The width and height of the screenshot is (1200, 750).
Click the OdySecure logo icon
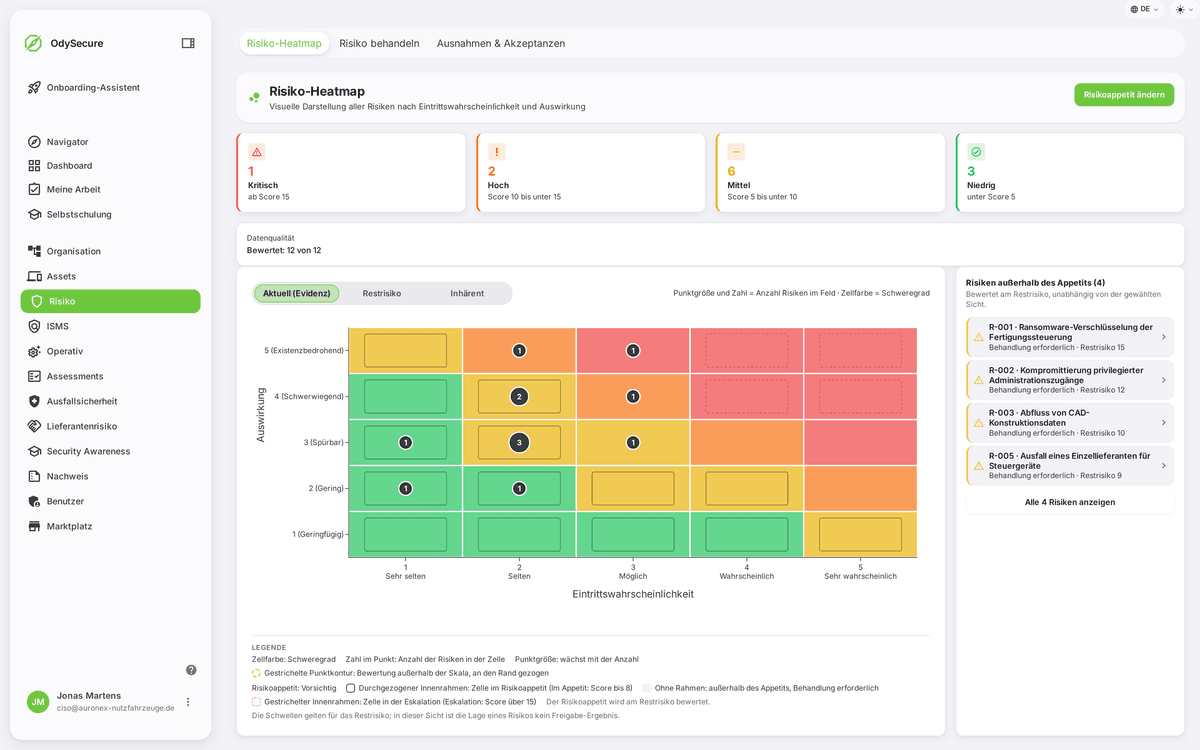[x=33, y=43]
